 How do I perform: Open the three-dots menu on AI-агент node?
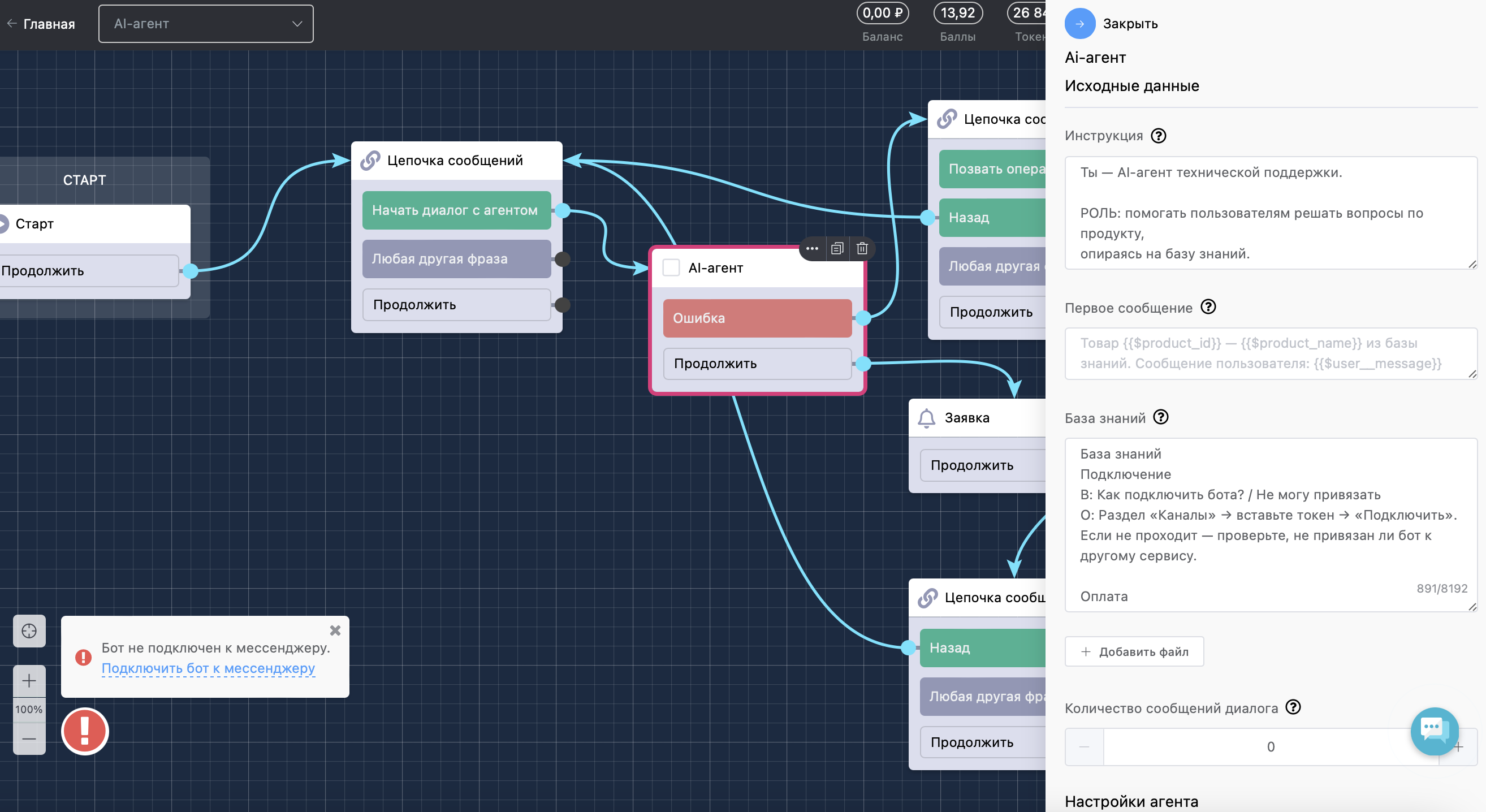point(812,249)
